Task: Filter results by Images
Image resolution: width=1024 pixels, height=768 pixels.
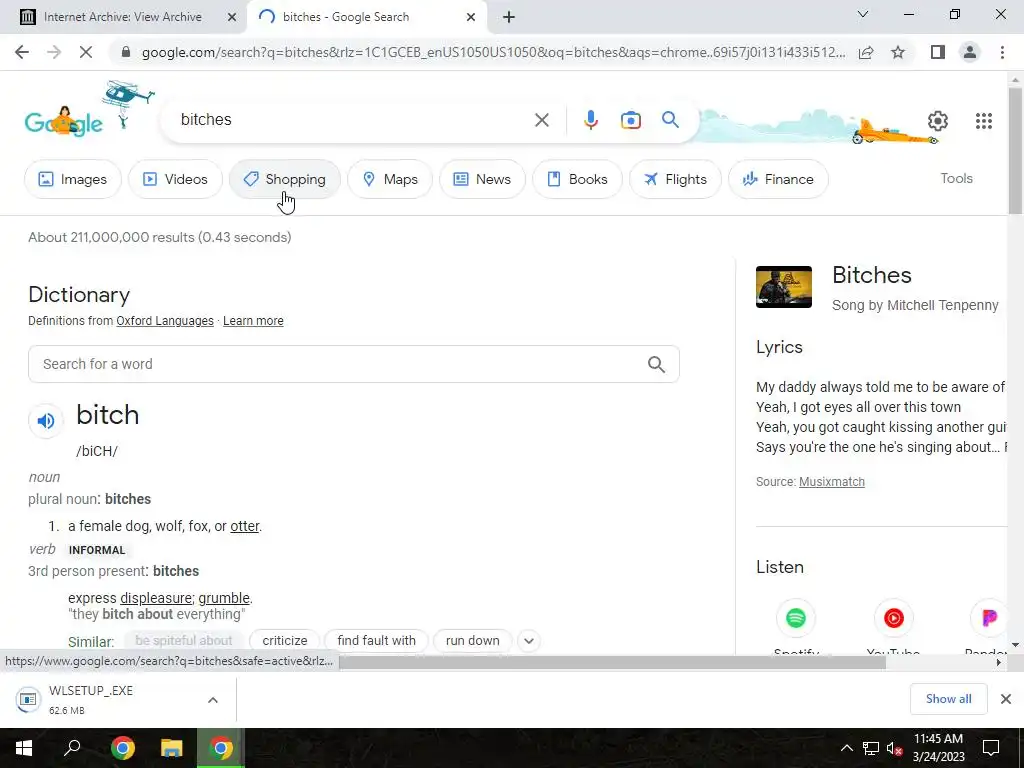Action: pos(72,179)
